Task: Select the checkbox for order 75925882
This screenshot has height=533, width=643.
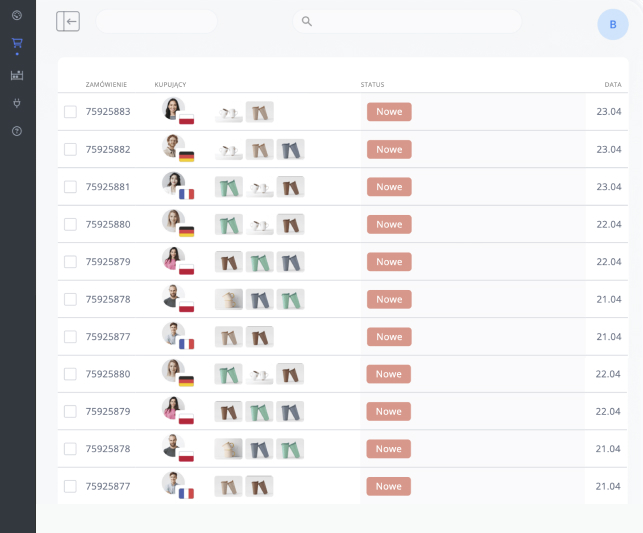Action: pyautogui.click(x=70, y=149)
